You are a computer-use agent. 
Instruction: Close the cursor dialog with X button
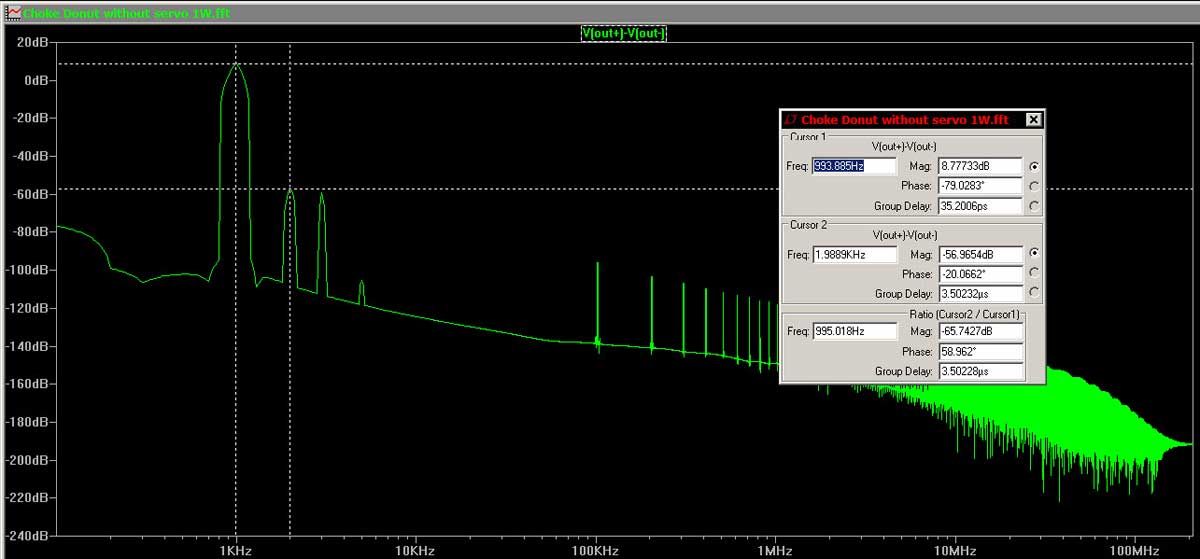tap(1034, 120)
